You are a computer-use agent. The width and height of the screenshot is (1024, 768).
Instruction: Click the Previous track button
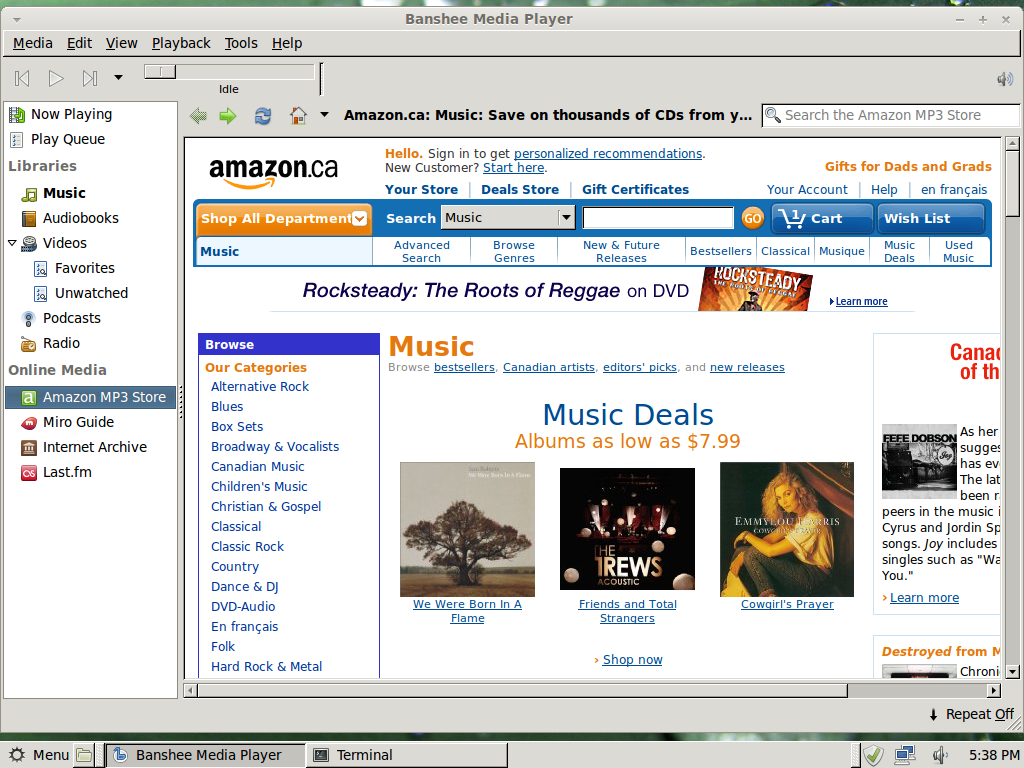22,78
